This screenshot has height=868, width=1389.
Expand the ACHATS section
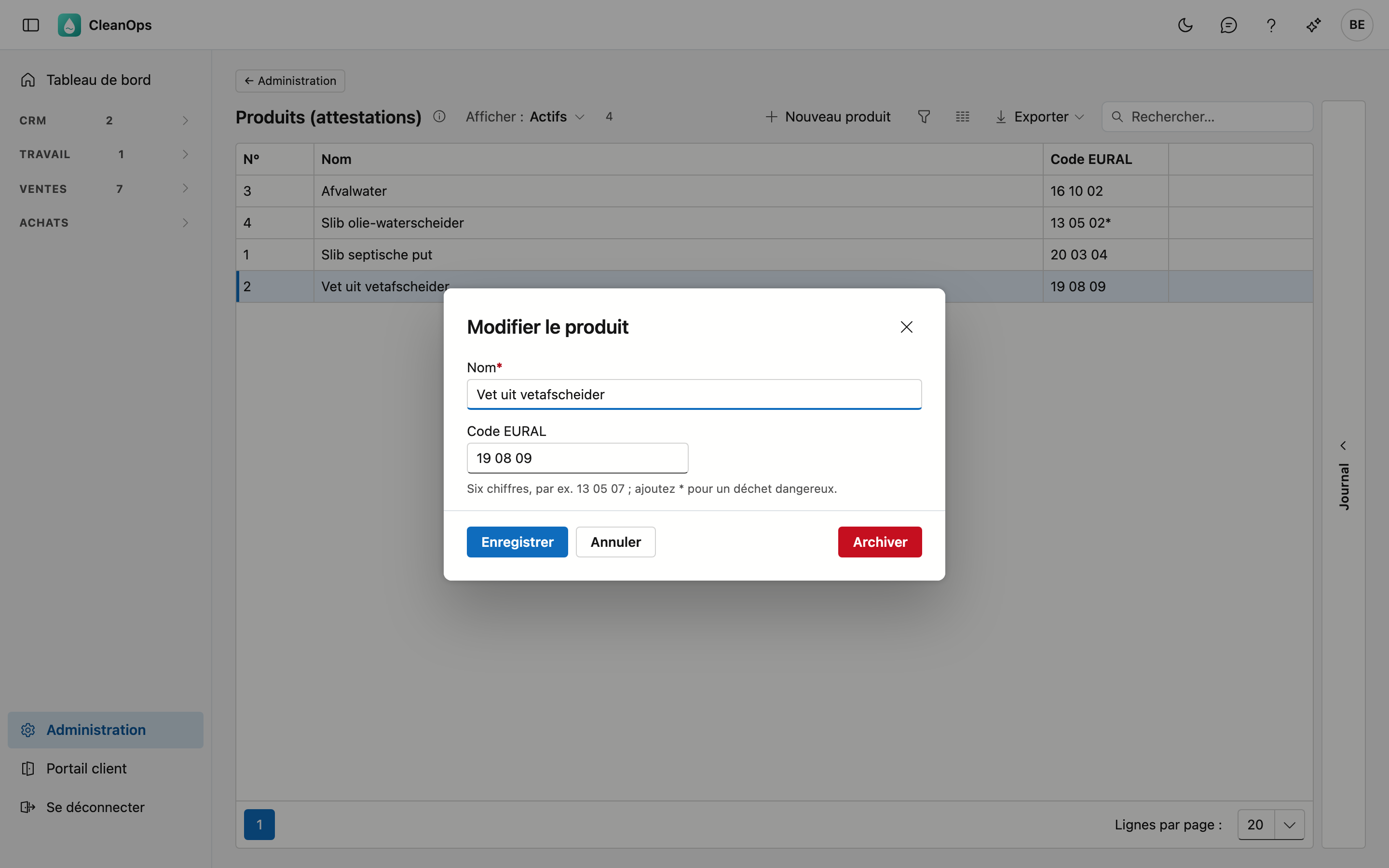[105, 223]
